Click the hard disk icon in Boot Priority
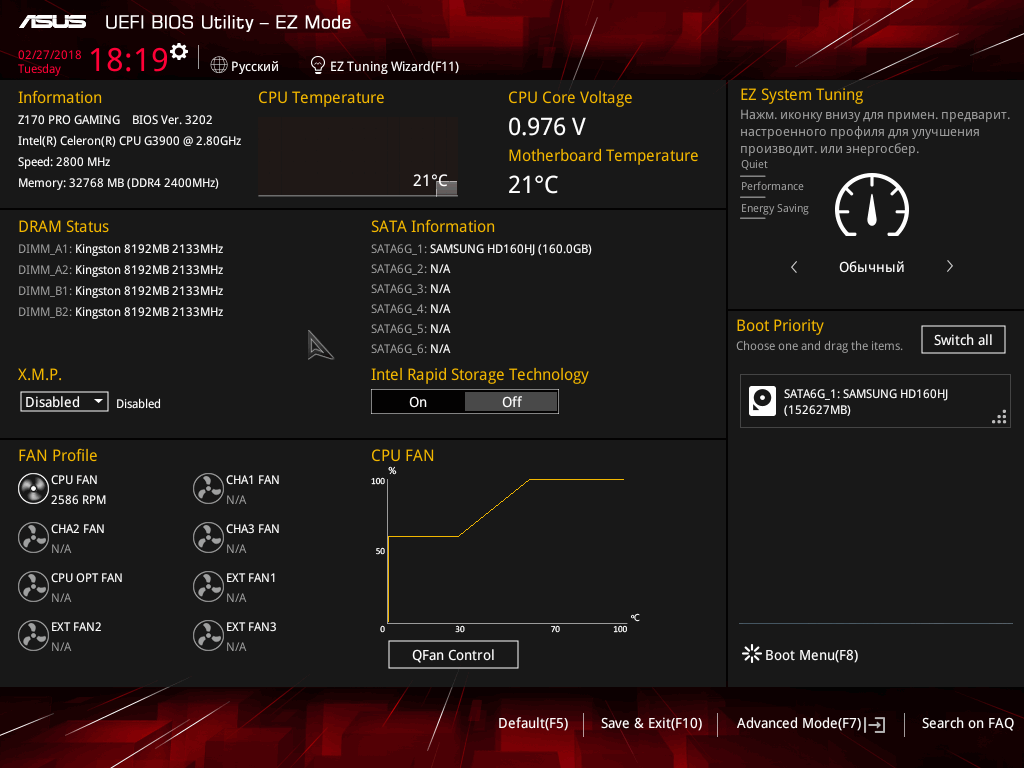 point(762,401)
